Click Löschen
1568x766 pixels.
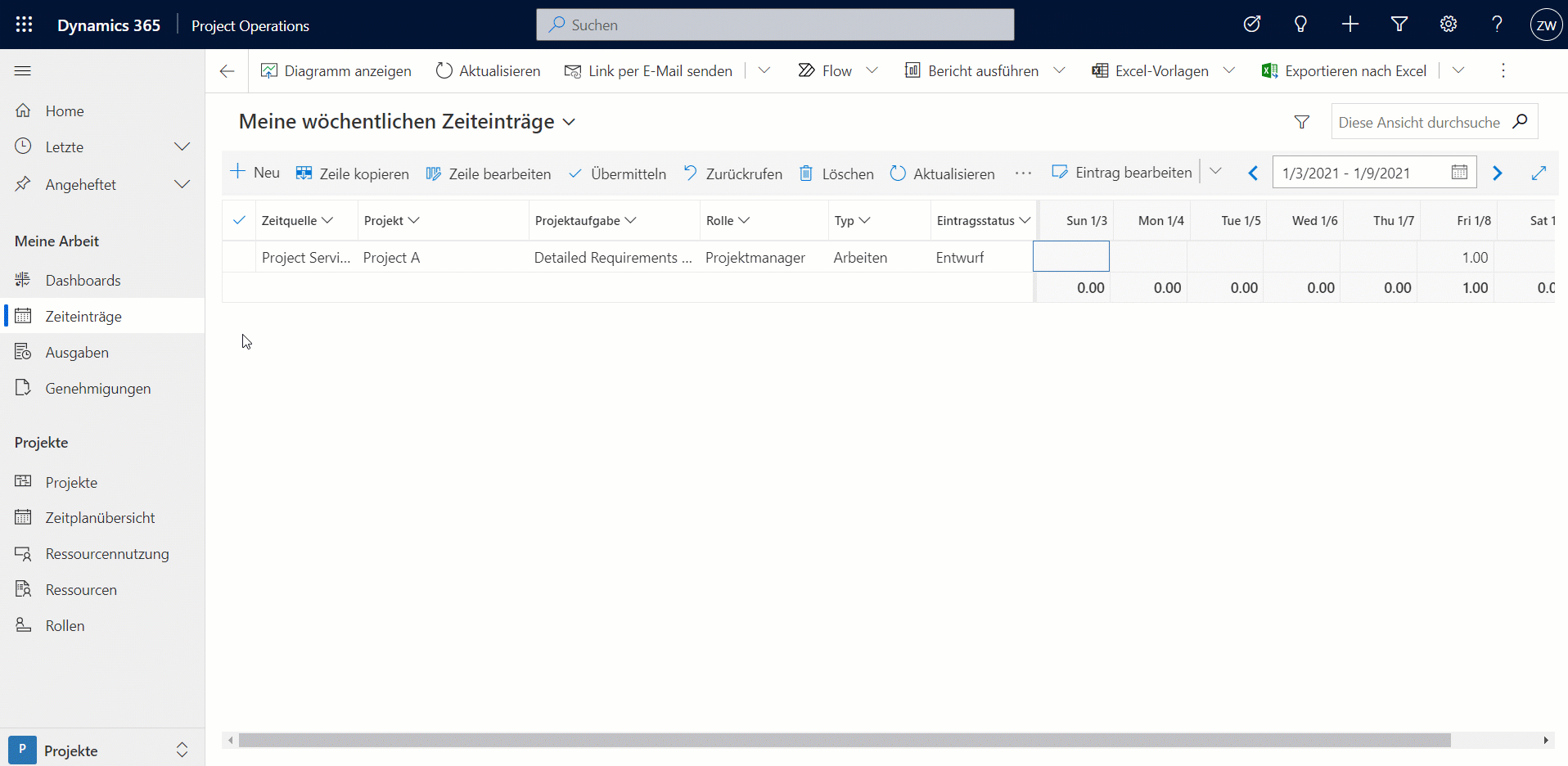[x=836, y=173]
